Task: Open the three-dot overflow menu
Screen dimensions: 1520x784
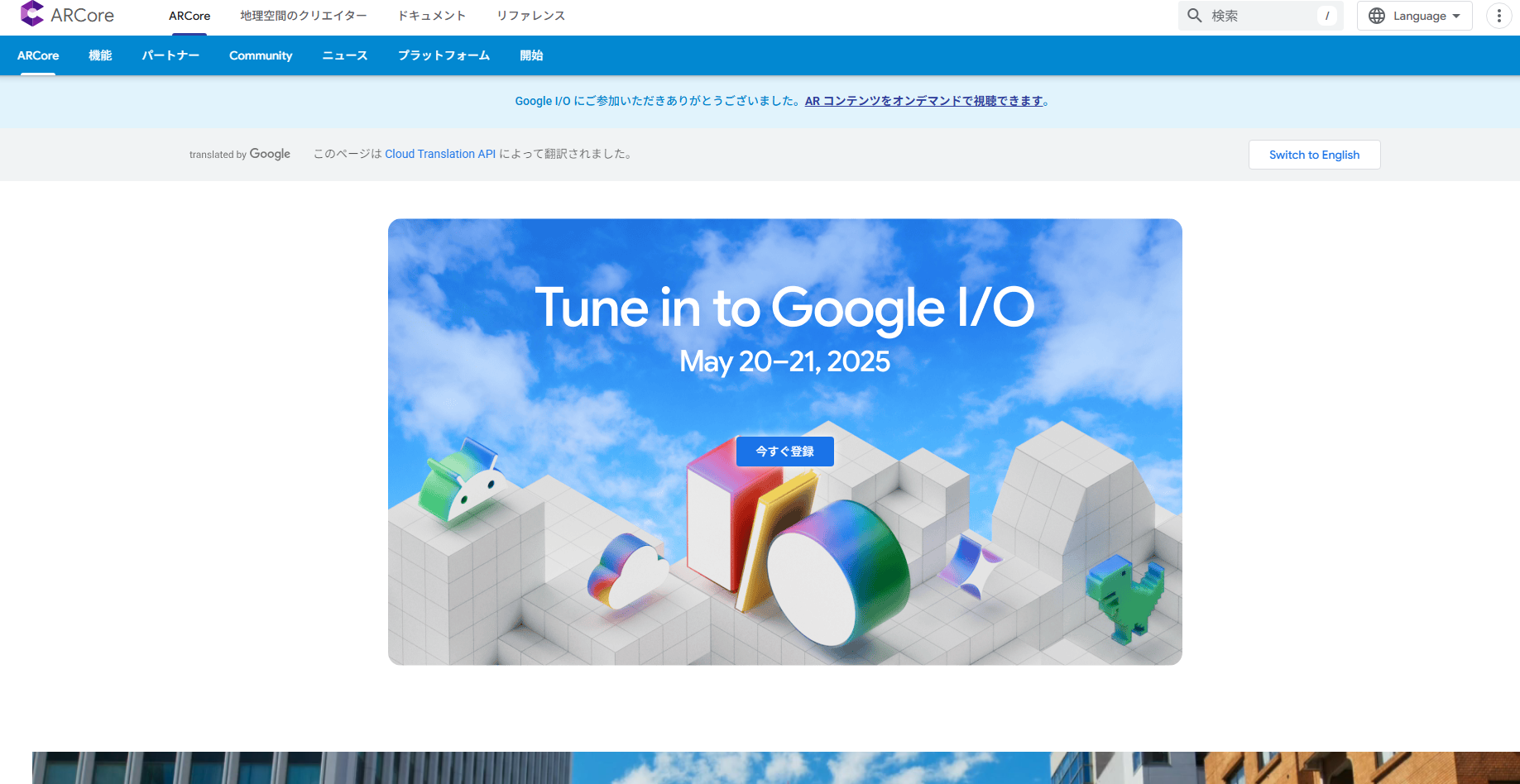Action: pos(1498,16)
